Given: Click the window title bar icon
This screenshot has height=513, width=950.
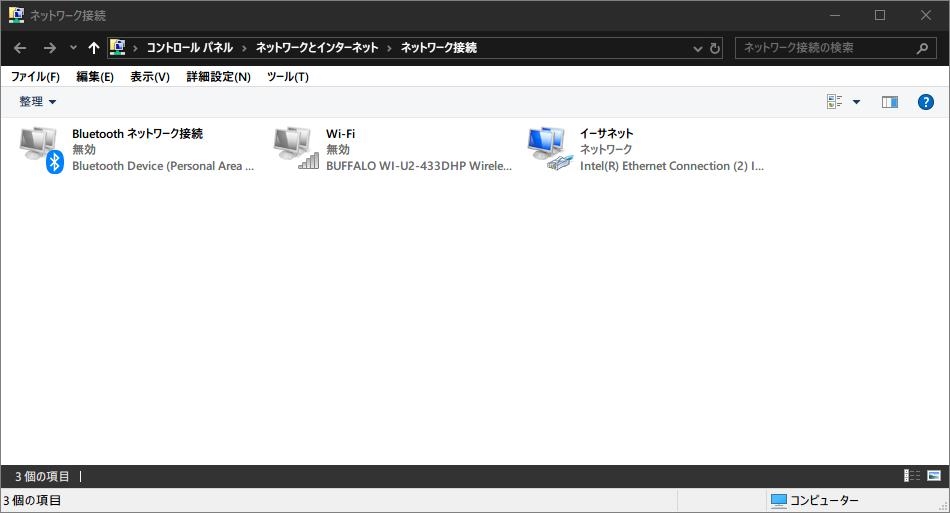Looking at the screenshot, I should (x=16, y=15).
